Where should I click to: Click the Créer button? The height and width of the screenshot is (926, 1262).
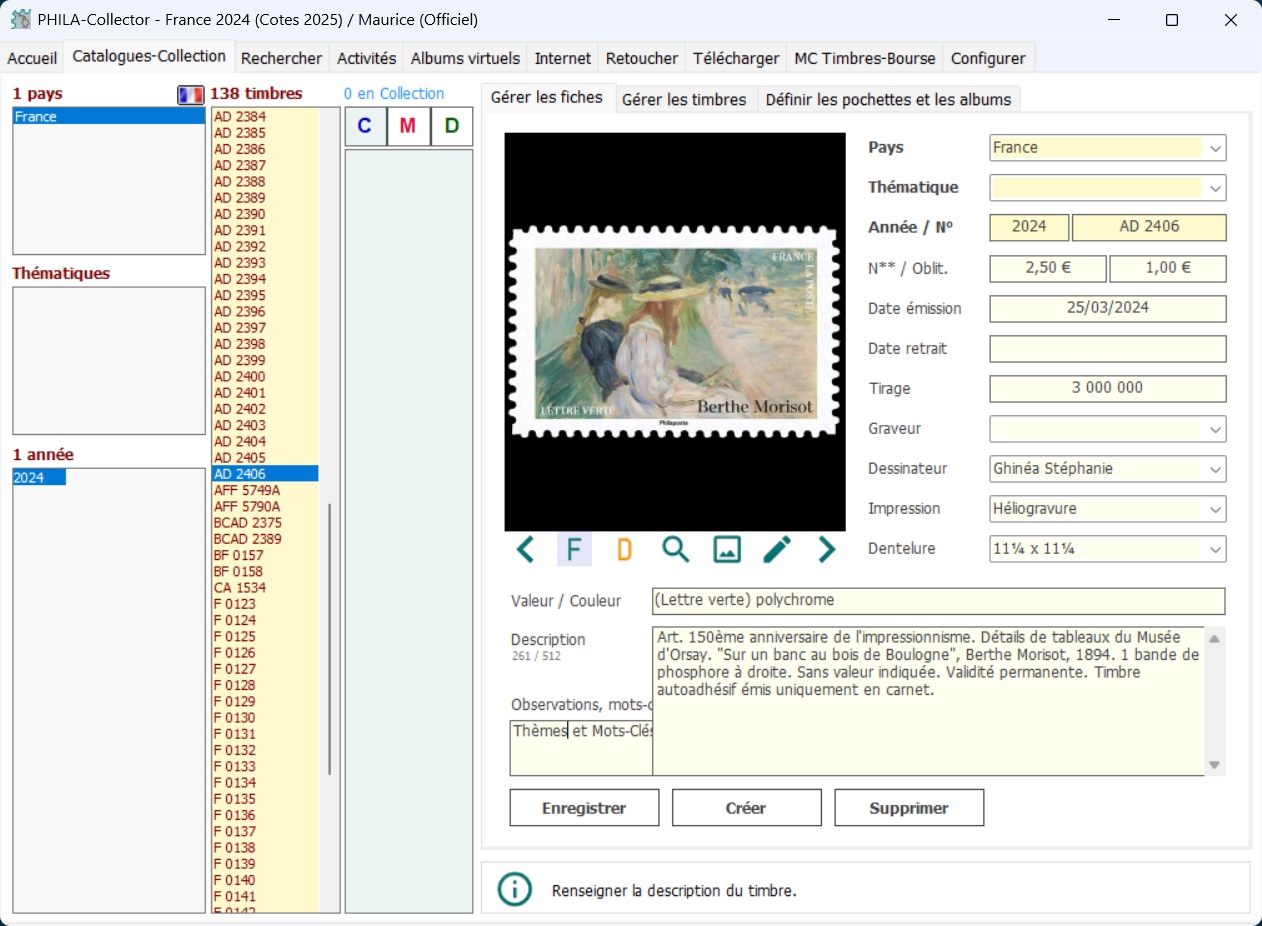click(746, 808)
